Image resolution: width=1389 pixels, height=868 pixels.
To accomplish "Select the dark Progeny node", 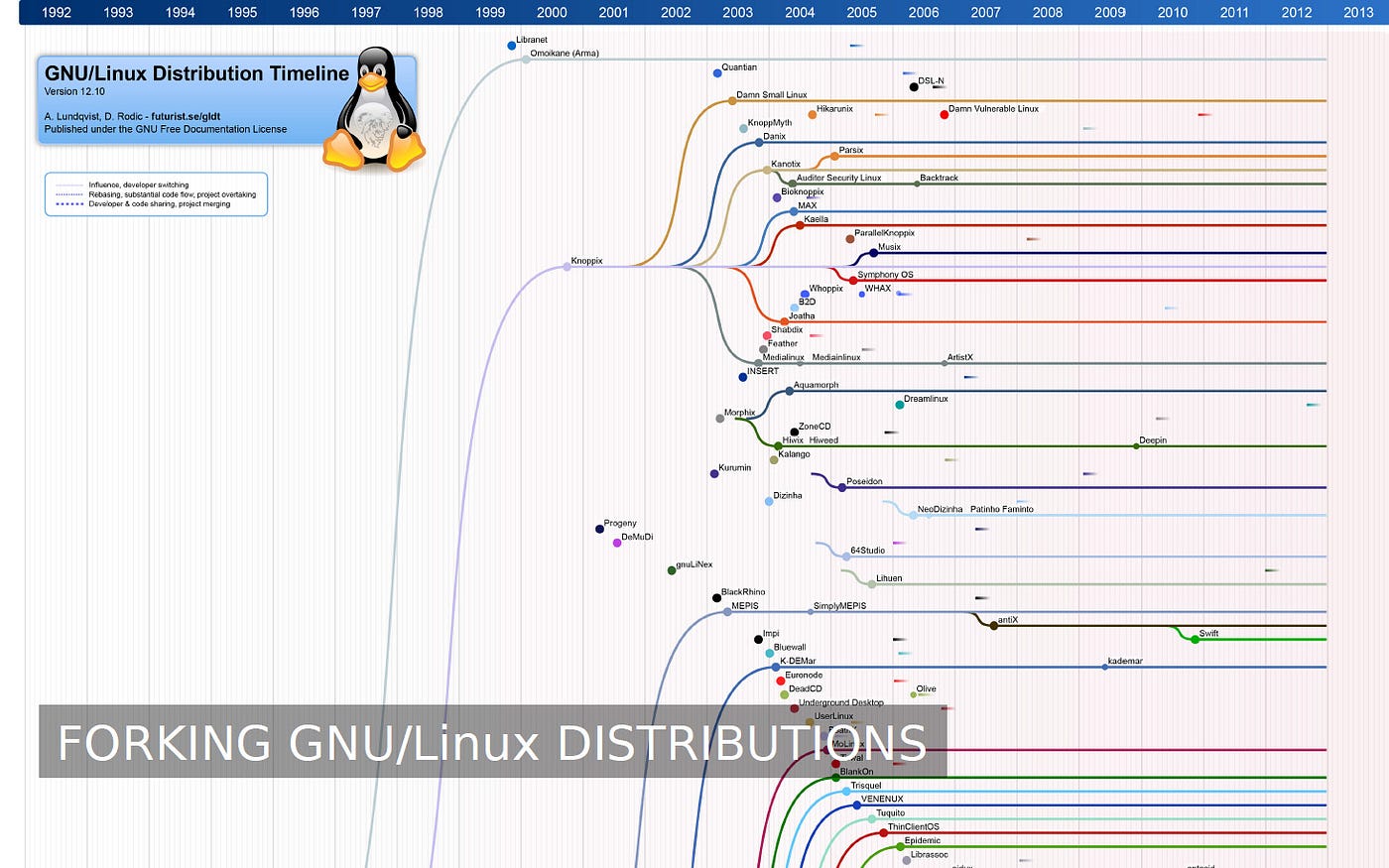I will (x=599, y=530).
